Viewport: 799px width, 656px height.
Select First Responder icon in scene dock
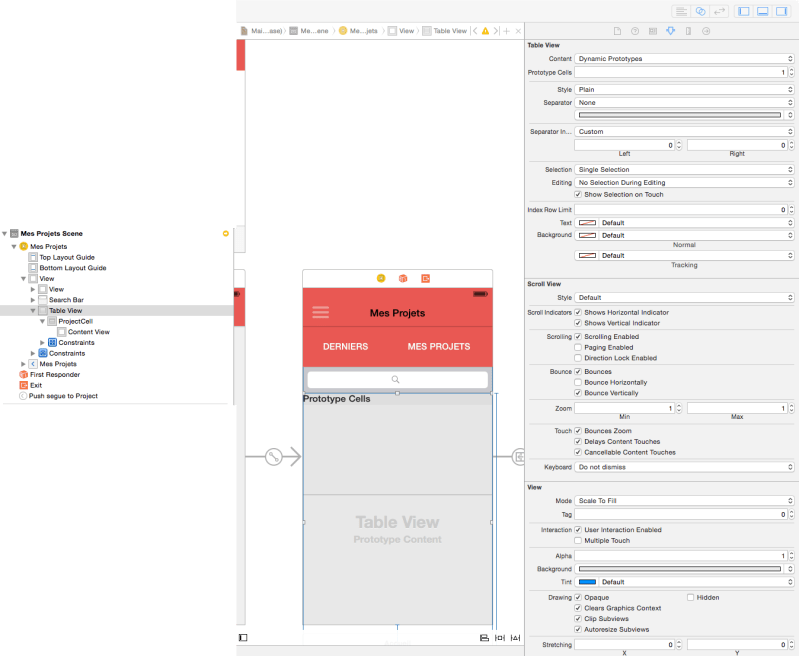(403, 278)
